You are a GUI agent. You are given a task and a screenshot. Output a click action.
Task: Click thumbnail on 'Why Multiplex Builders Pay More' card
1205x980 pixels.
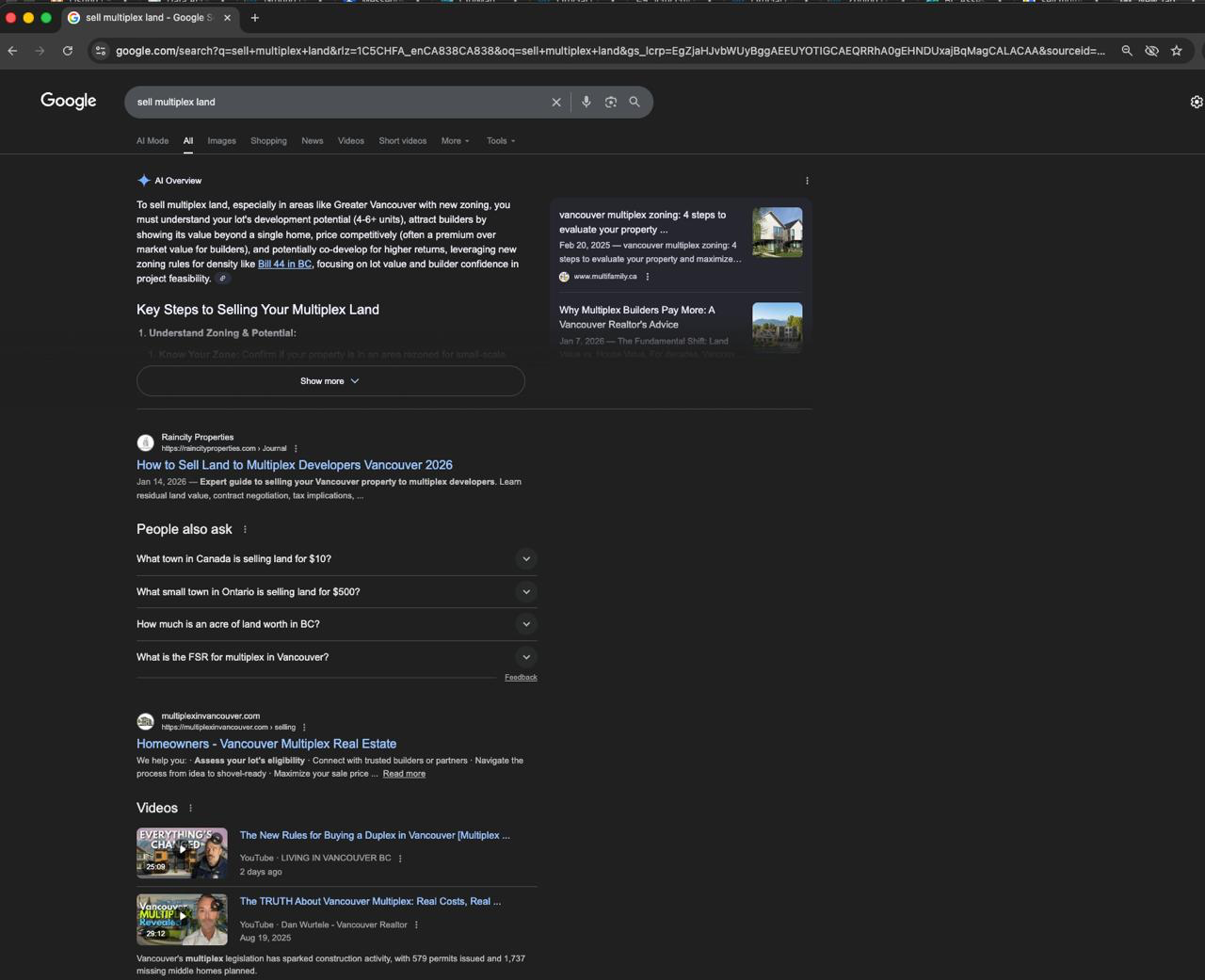(x=778, y=328)
